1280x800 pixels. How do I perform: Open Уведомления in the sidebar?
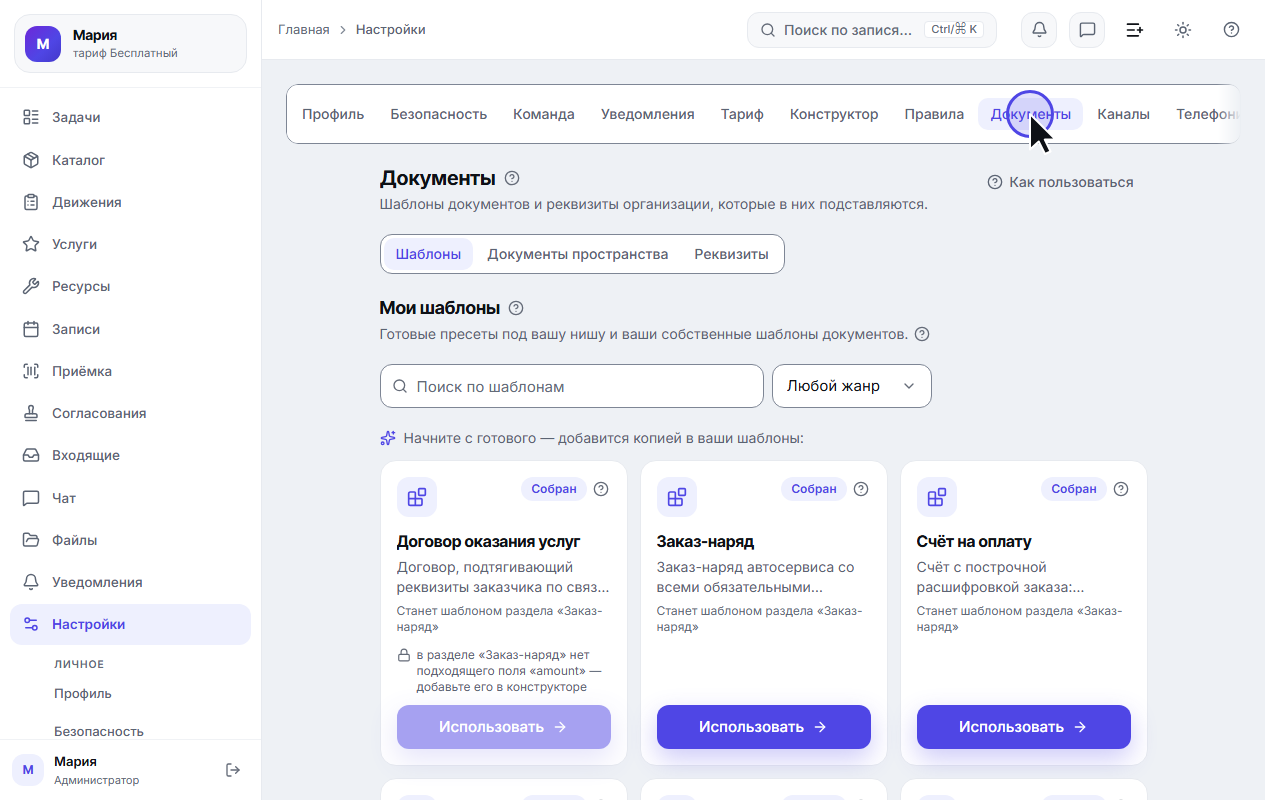click(x=130, y=582)
